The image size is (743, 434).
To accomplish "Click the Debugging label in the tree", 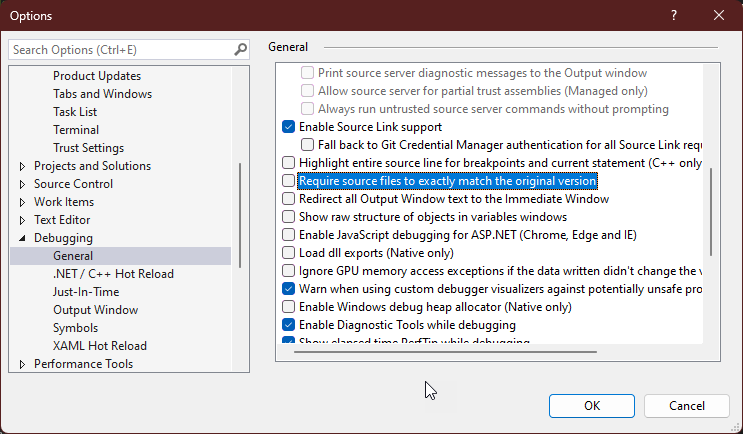I will coord(63,238).
